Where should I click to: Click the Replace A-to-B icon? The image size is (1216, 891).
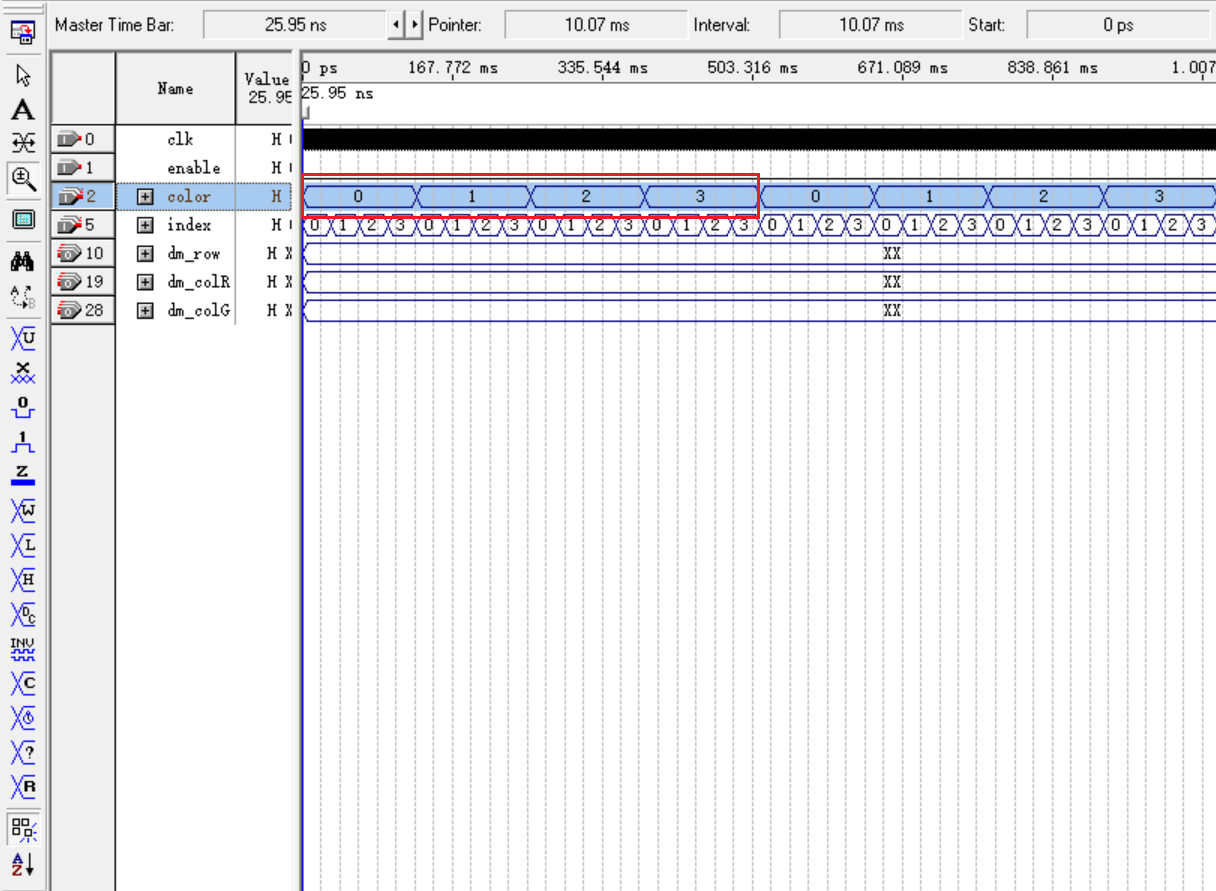point(24,296)
